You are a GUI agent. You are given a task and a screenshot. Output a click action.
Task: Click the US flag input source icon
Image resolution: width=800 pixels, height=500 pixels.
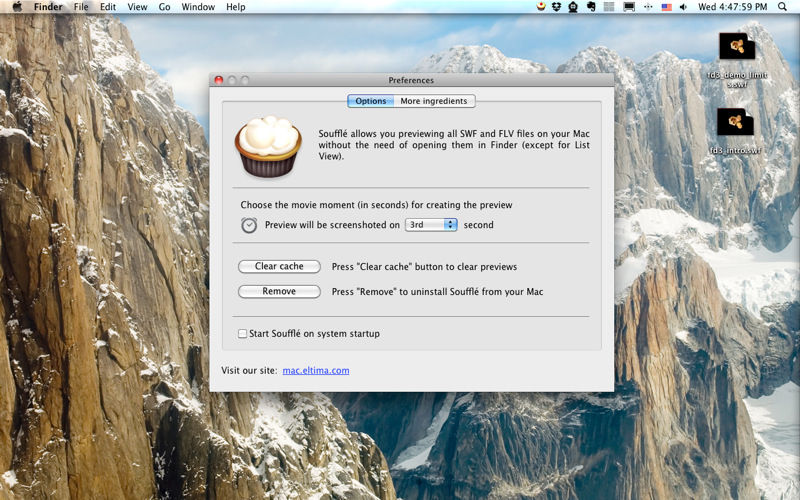pyautogui.click(x=666, y=7)
